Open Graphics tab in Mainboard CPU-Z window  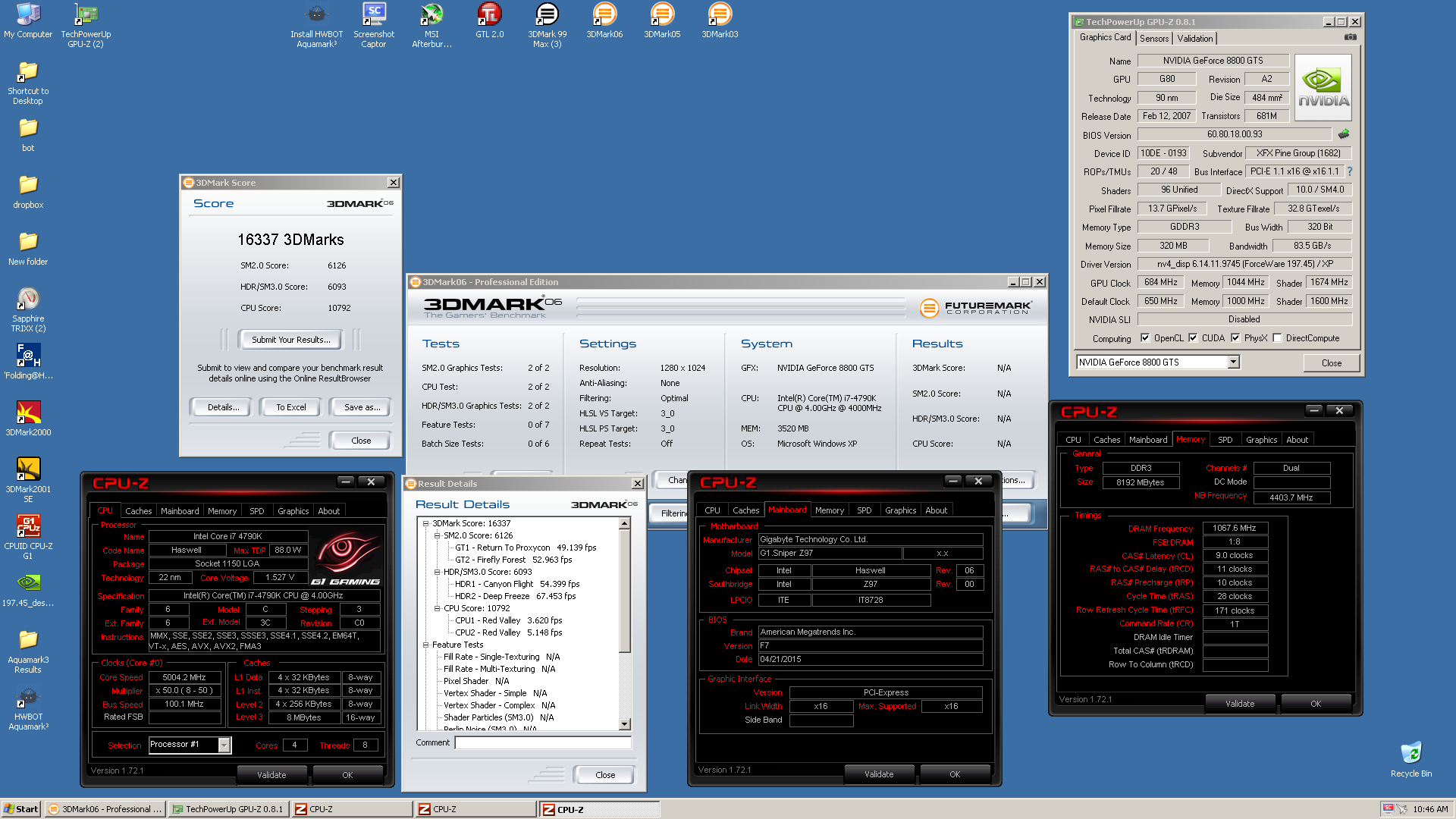pos(900,510)
